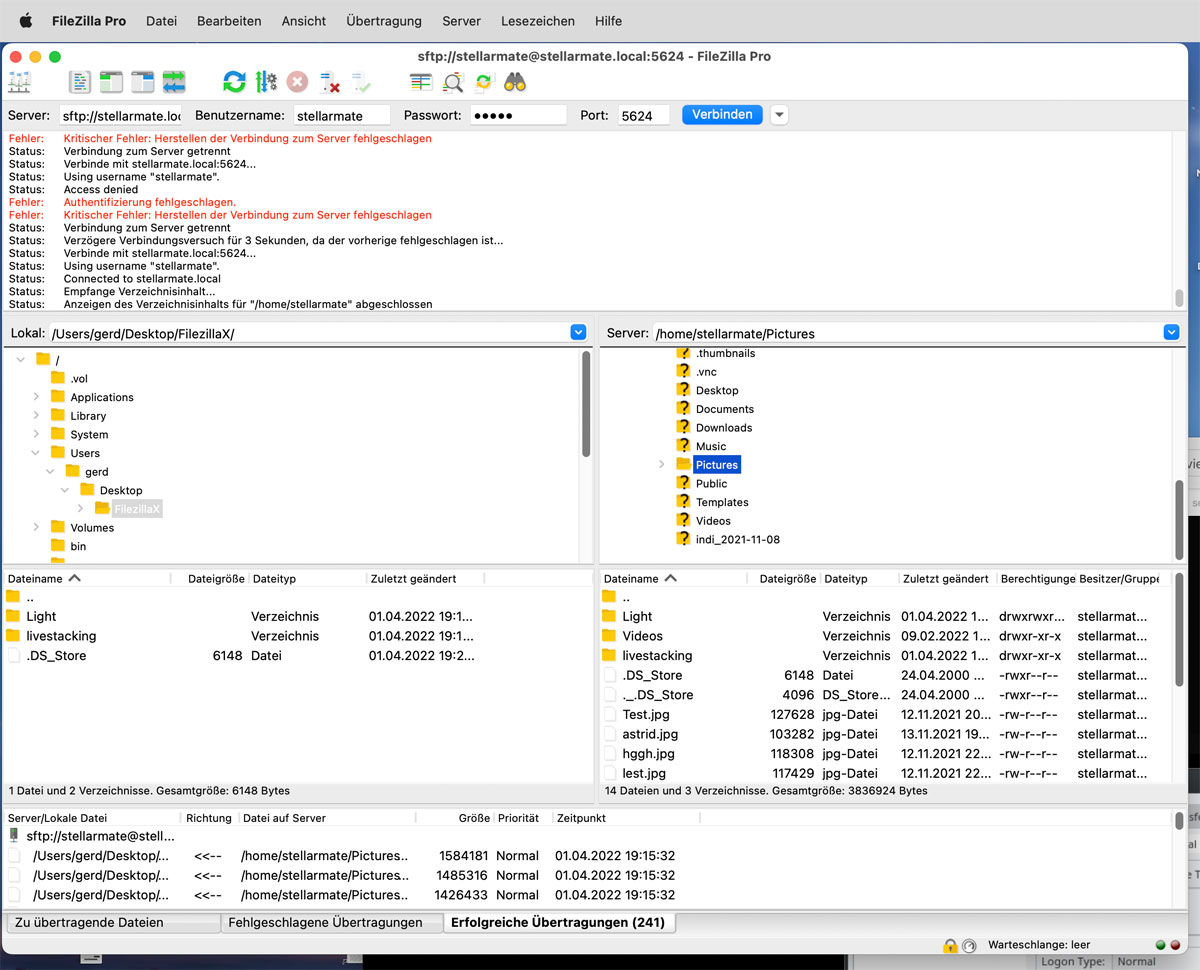Refresh file and folder lists
The image size is (1200, 970).
234,82
